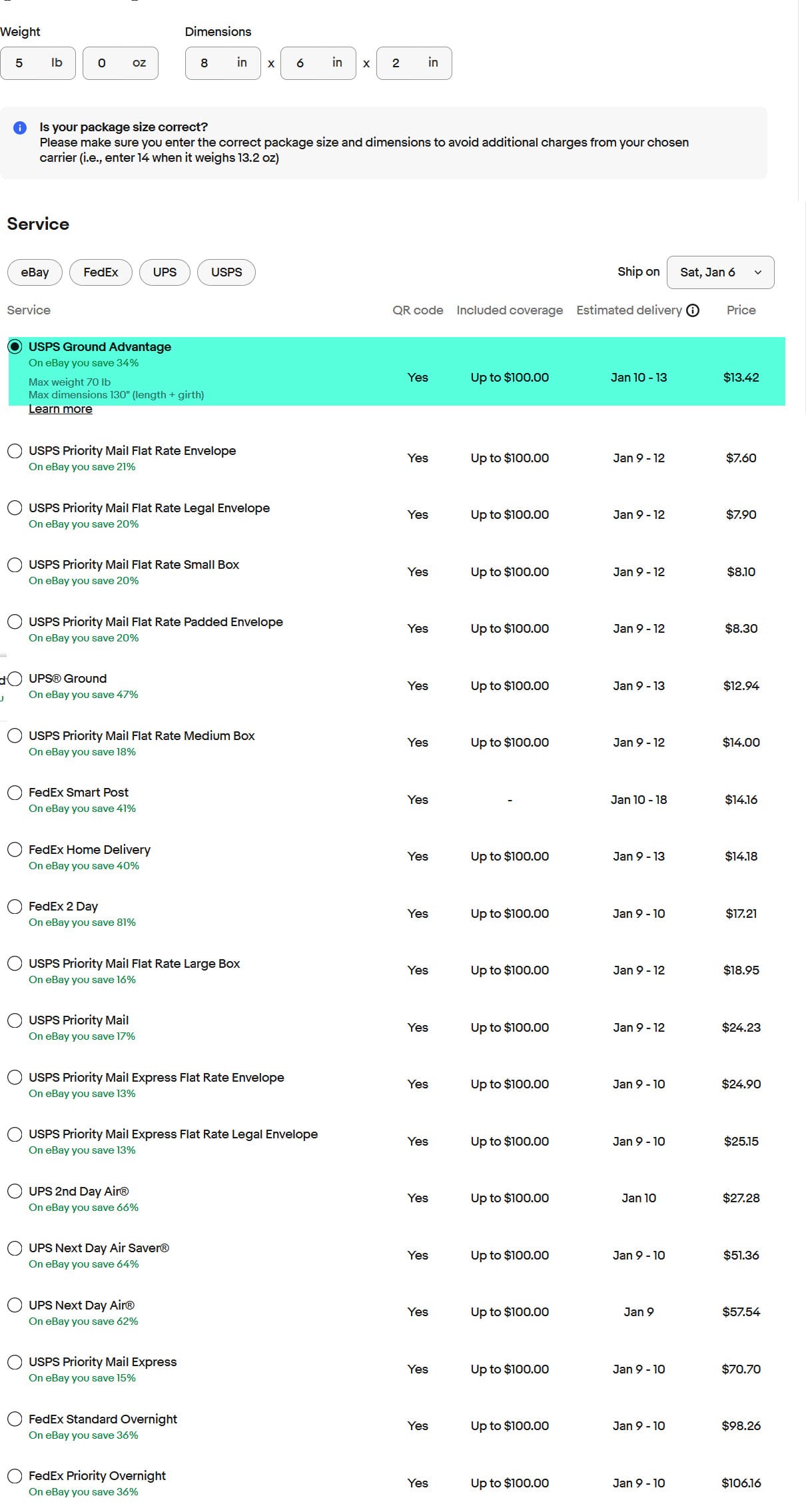Screen dimensions: 806x1512
Task: Edit the height dimension field showing 2
Action: pyautogui.click(x=414, y=63)
